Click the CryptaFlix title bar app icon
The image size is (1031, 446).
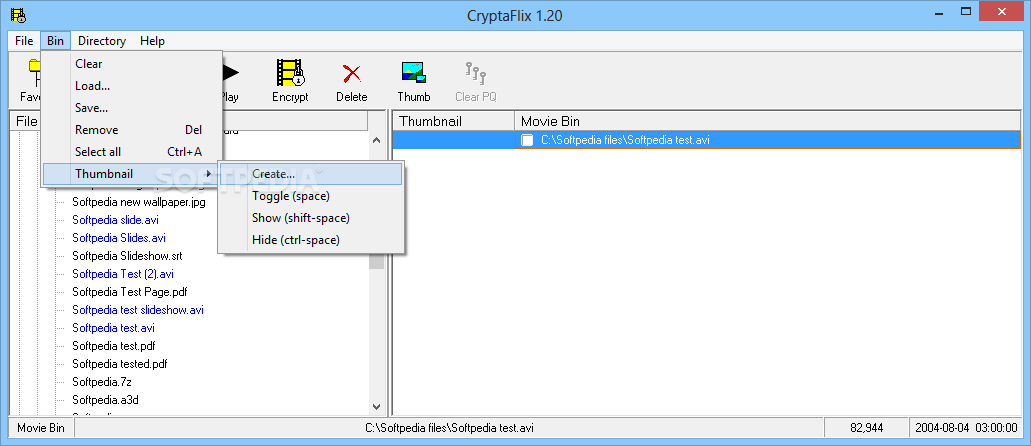pyautogui.click(x=18, y=14)
